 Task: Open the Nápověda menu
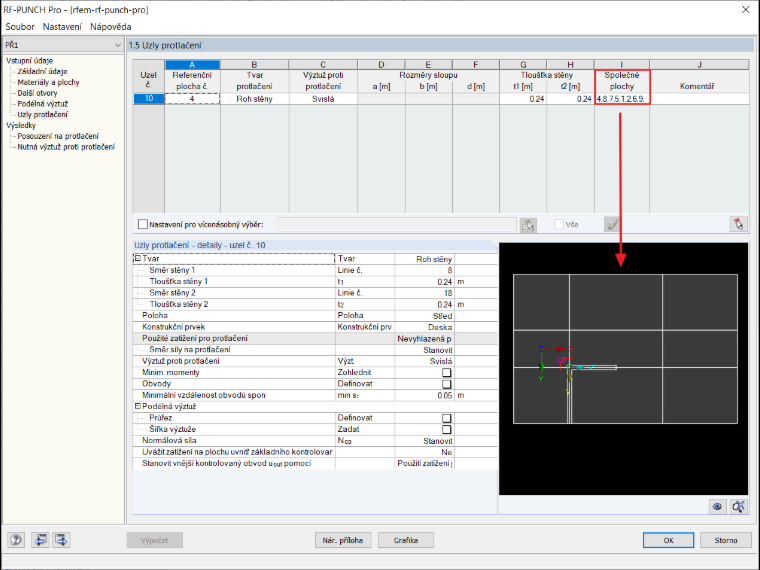(111, 27)
